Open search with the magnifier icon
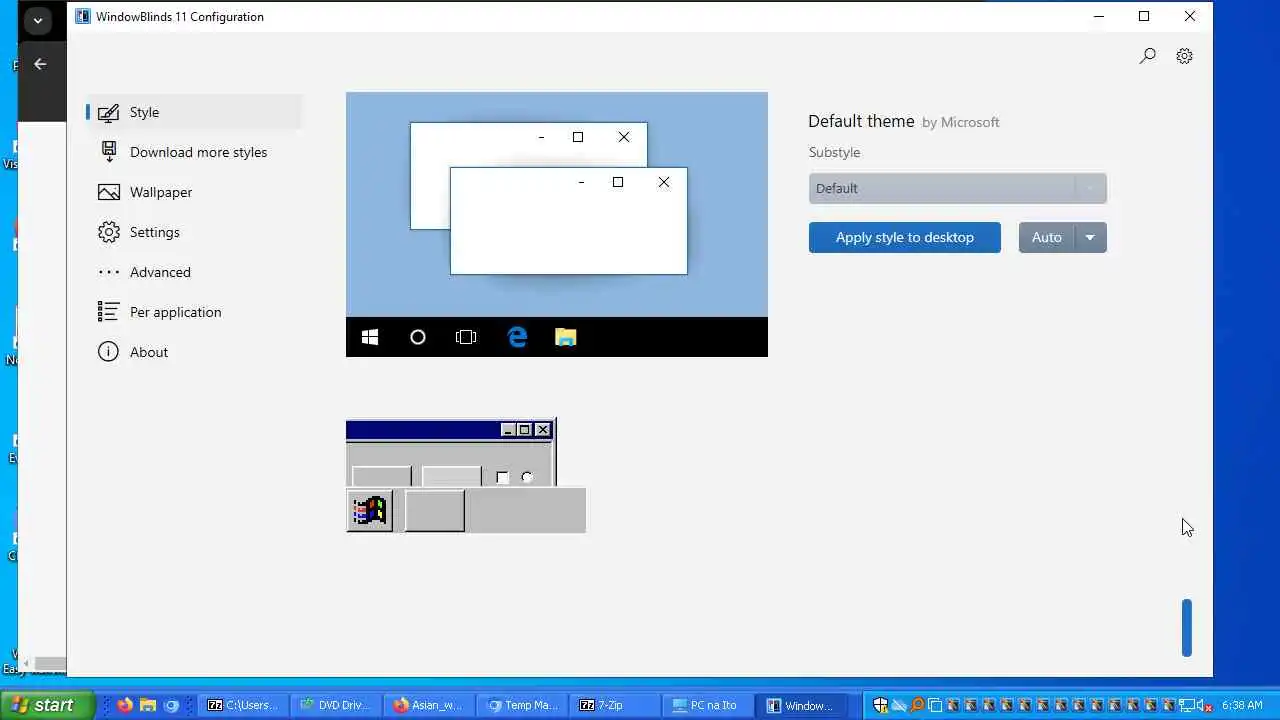Screen dimensions: 1280x720 tap(1148, 56)
